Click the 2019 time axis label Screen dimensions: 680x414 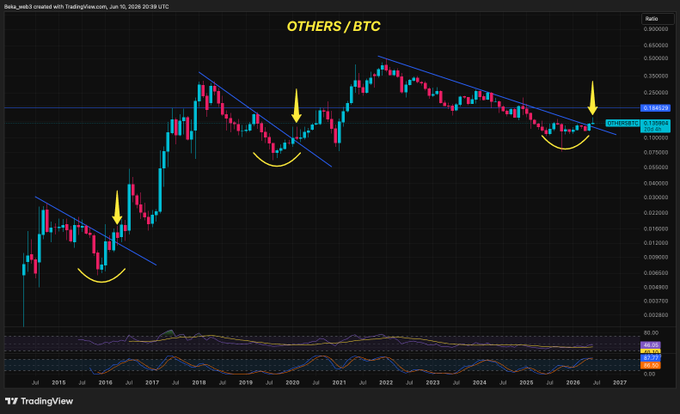246,382
